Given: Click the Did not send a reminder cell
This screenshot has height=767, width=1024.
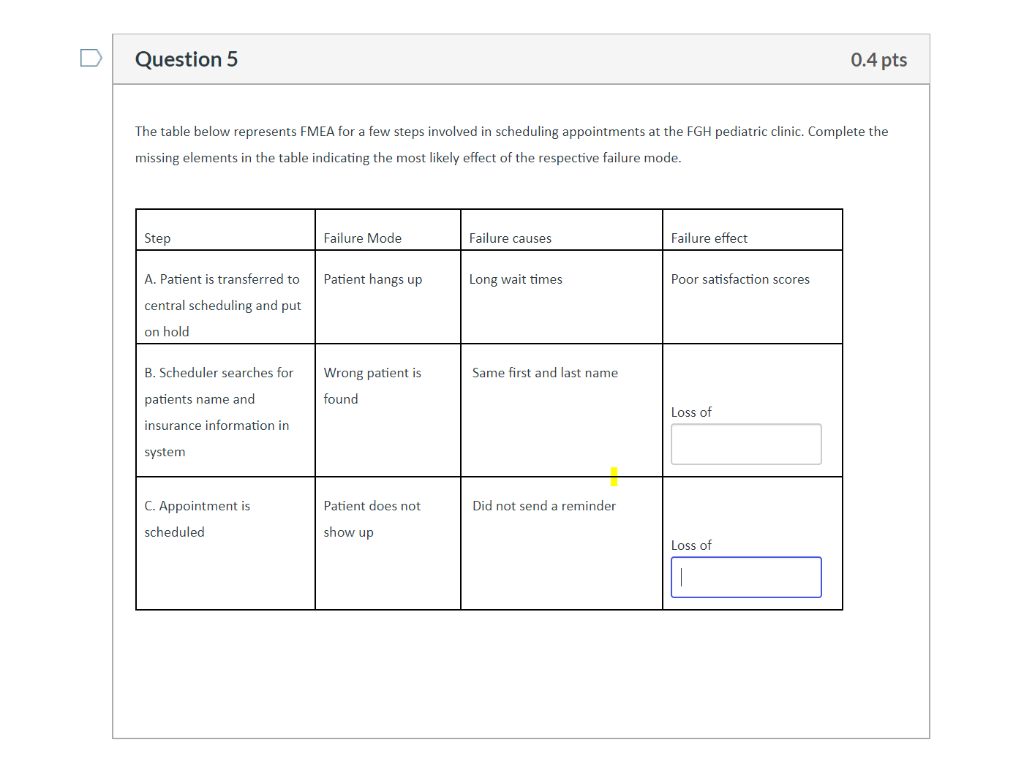Looking at the screenshot, I should tap(544, 506).
